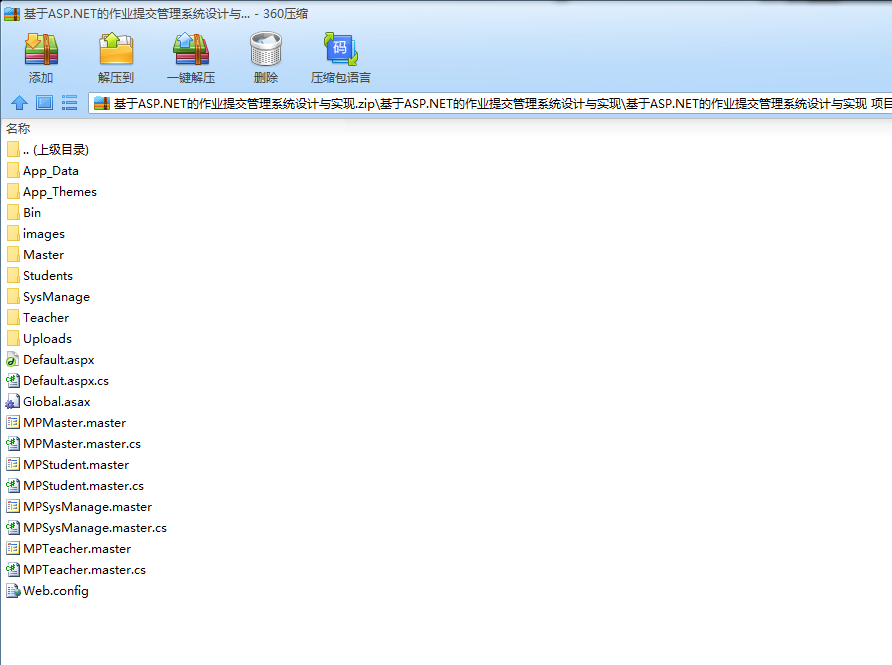Click the 一键解压 one-click extract icon
This screenshot has width=892, height=665.
click(191, 49)
